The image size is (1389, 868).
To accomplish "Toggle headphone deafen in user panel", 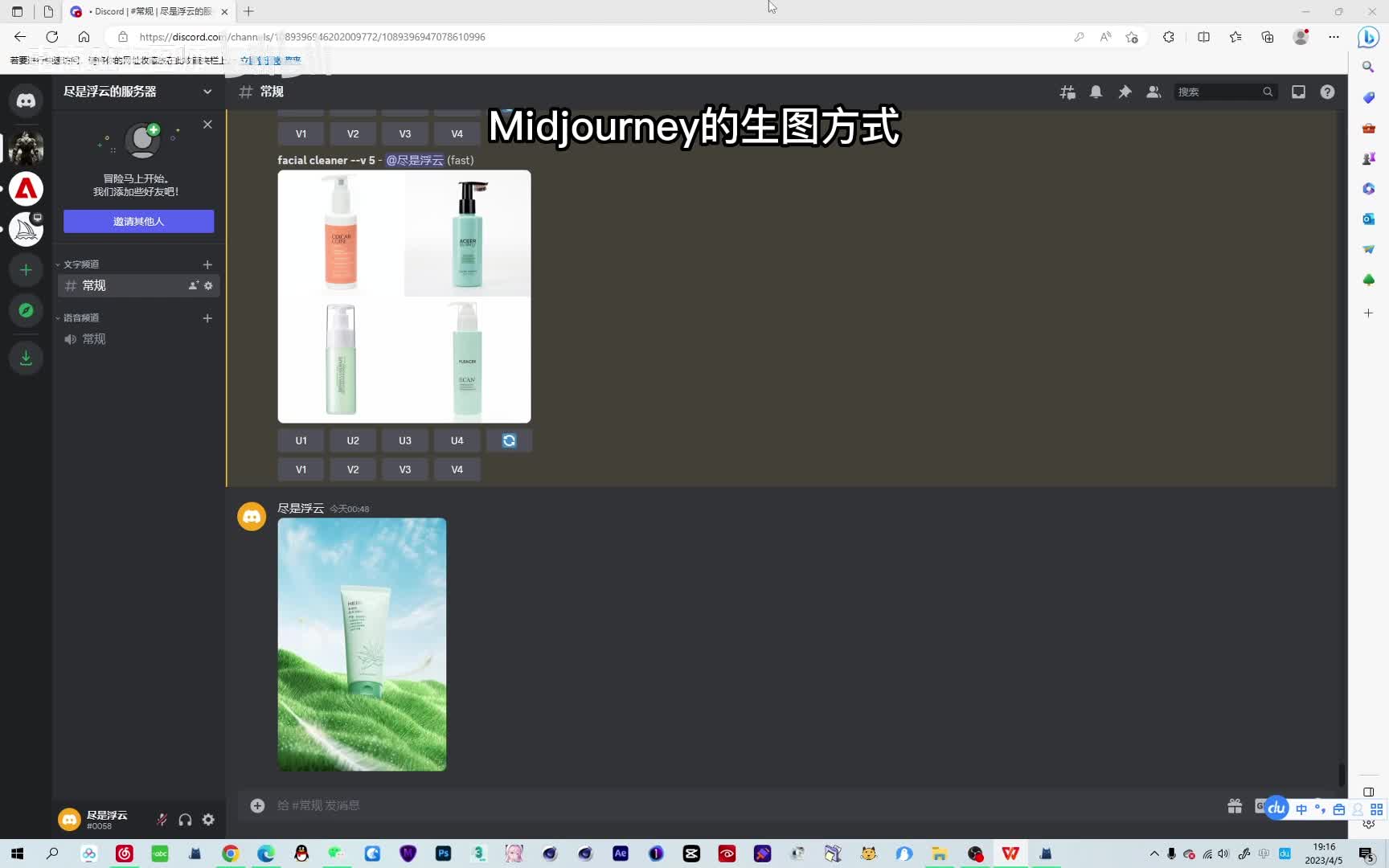I will click(x=185, y=820).
